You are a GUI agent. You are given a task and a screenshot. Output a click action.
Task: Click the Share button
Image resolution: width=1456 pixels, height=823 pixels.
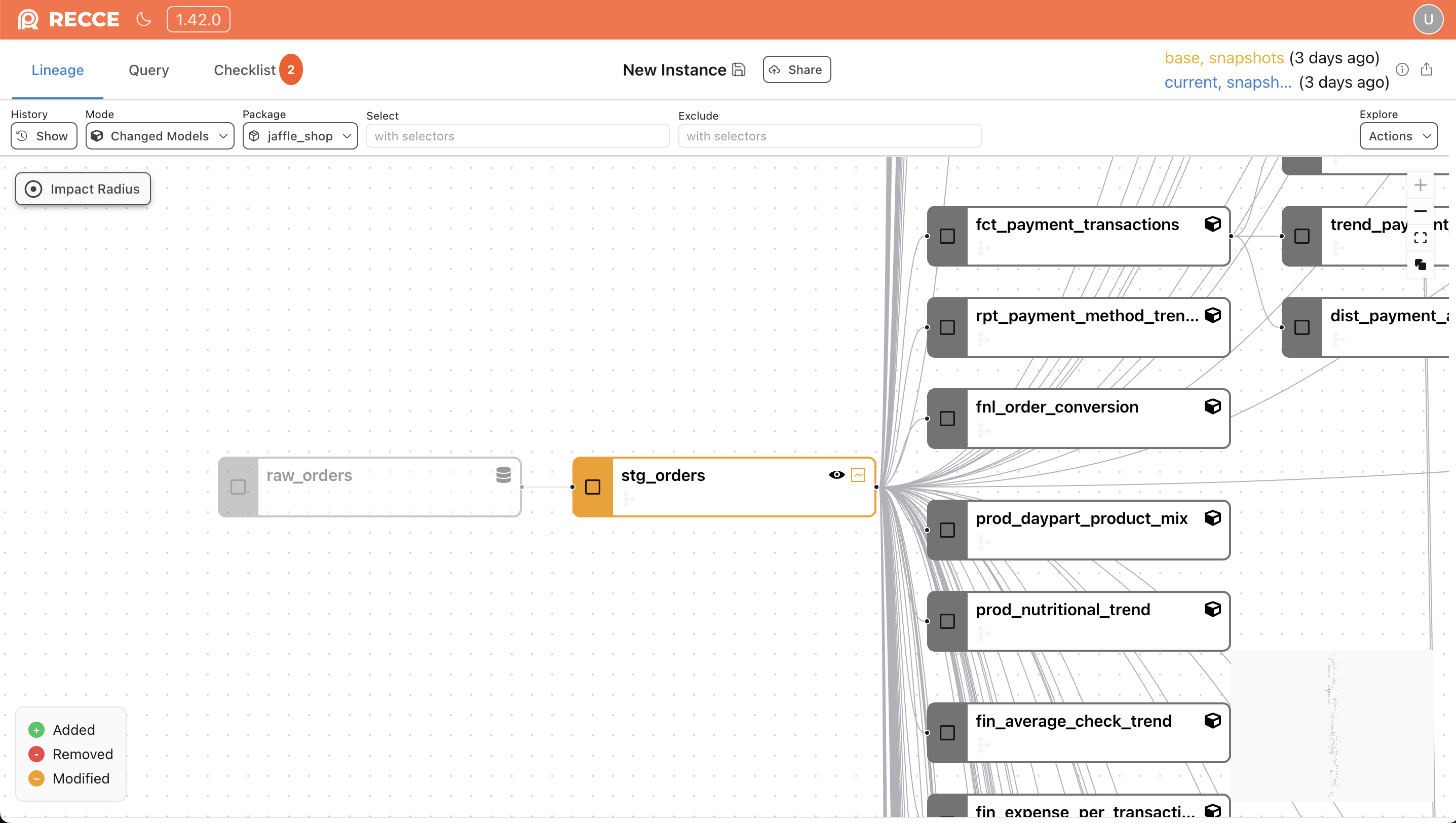click(x=796, y=69)
